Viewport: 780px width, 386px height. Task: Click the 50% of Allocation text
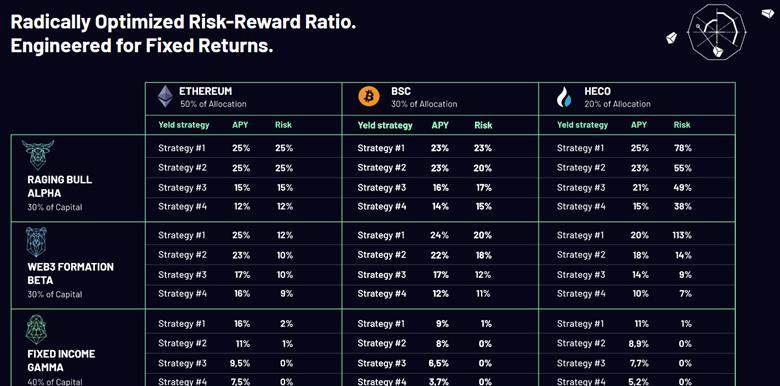213,104
